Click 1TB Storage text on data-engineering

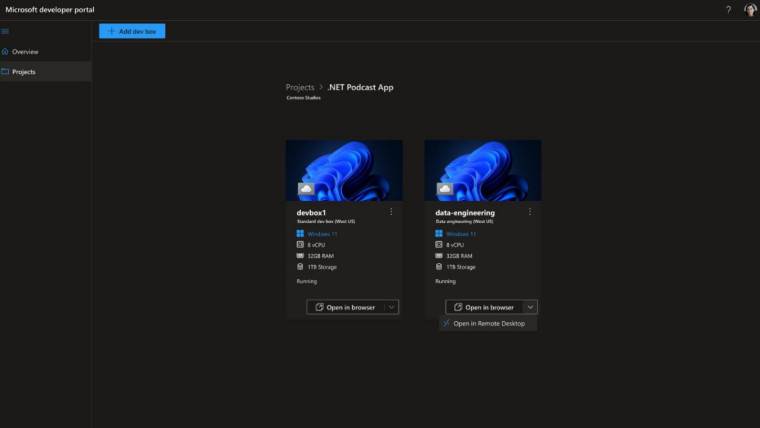[460, 267]
